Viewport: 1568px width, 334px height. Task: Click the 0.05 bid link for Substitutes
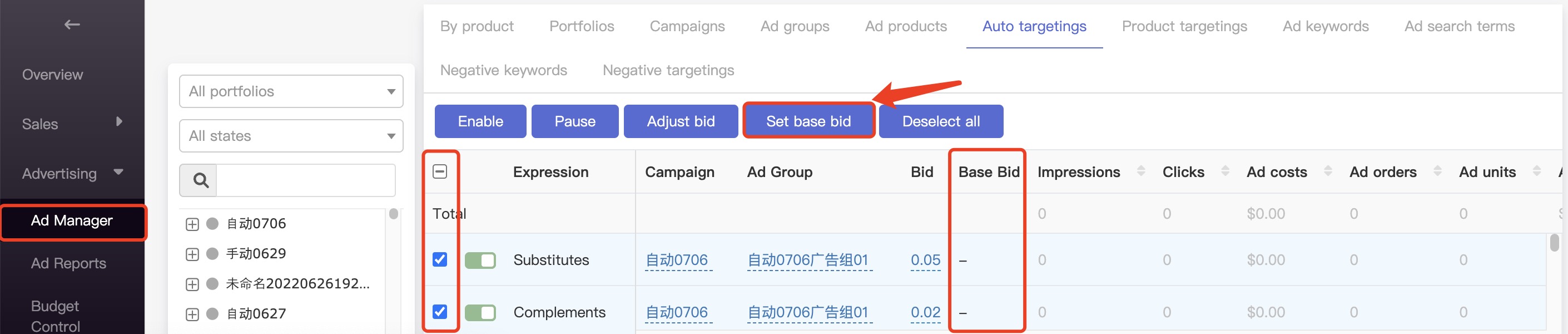click(925, 261)
